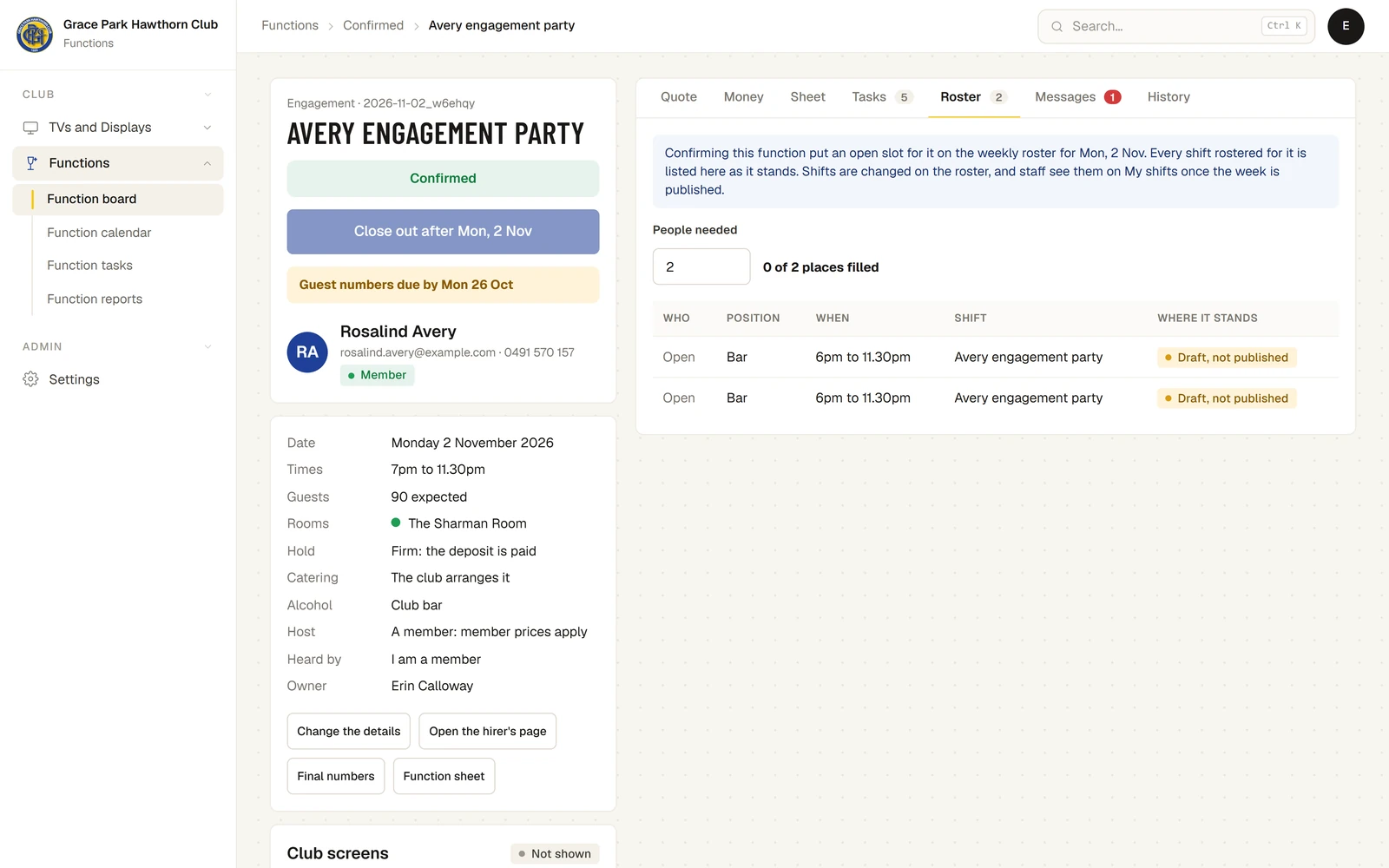Open the History tab
This screenshot has width=1389, height=868.
coord(1168,97)
